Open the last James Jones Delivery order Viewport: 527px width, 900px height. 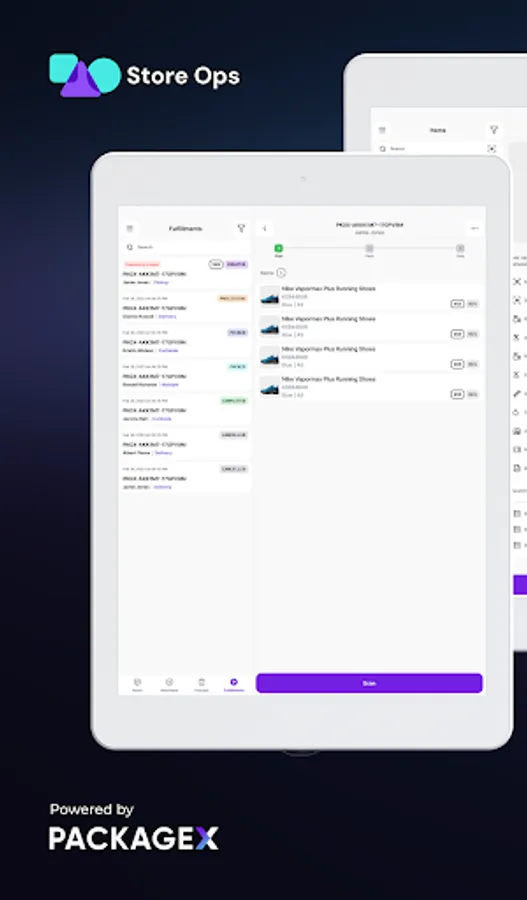185,478
